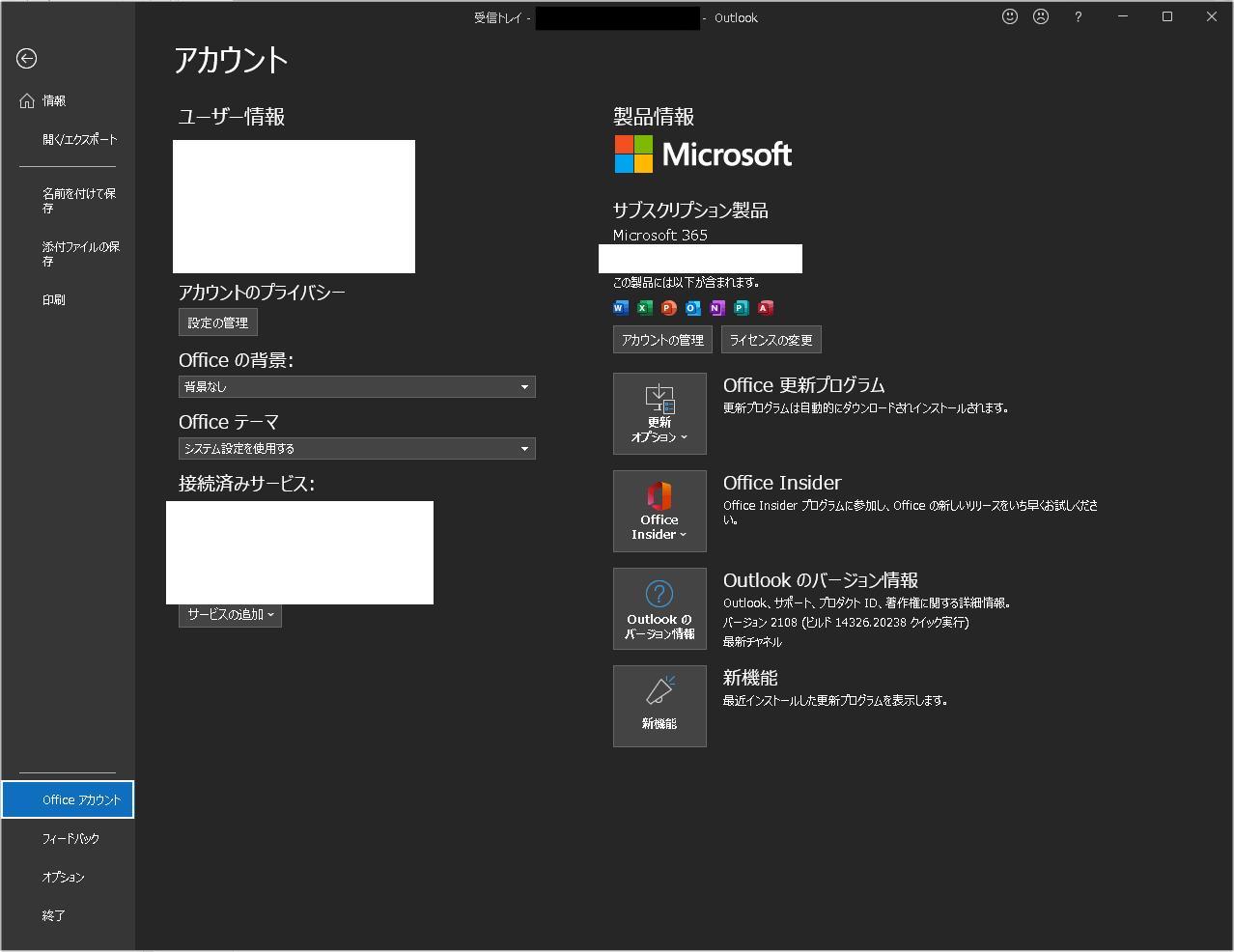1234x952 pixels.
Task: Click the アカウントのプライバシー heading
Action: pyautogui.click(x=262, y=293)
